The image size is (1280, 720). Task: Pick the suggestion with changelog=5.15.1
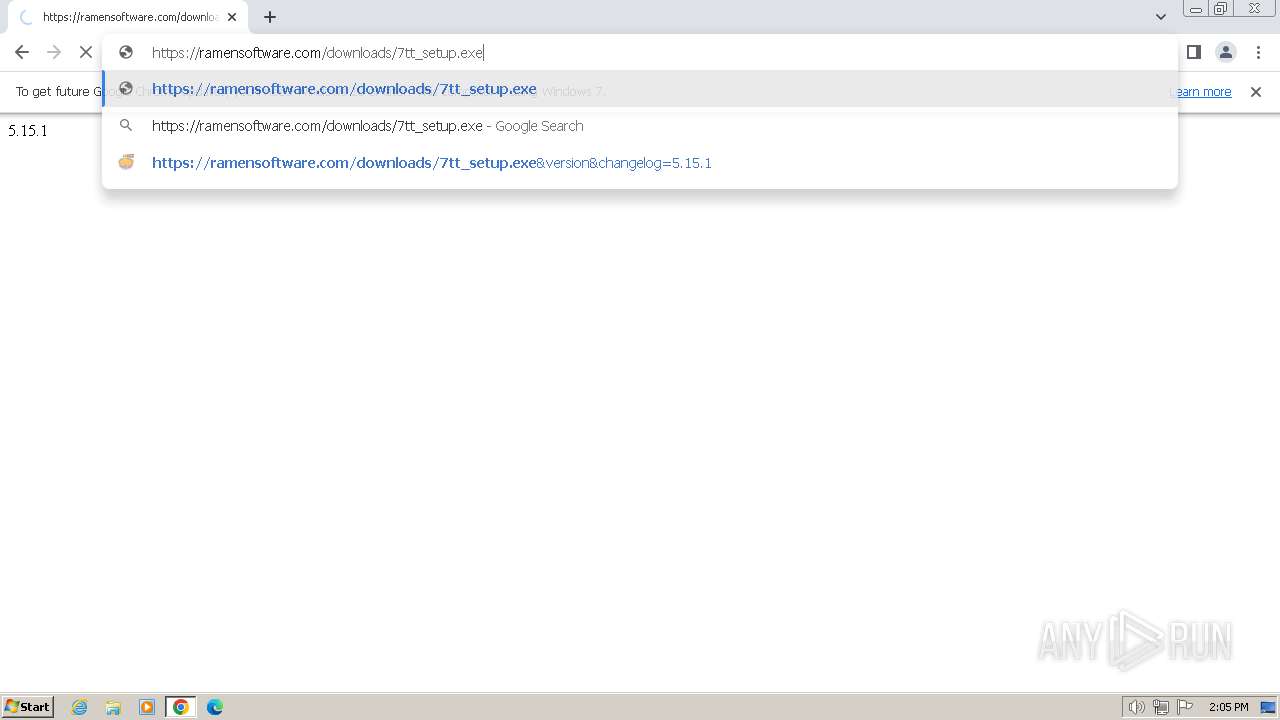pyautogui.click(x=640, y=163)
